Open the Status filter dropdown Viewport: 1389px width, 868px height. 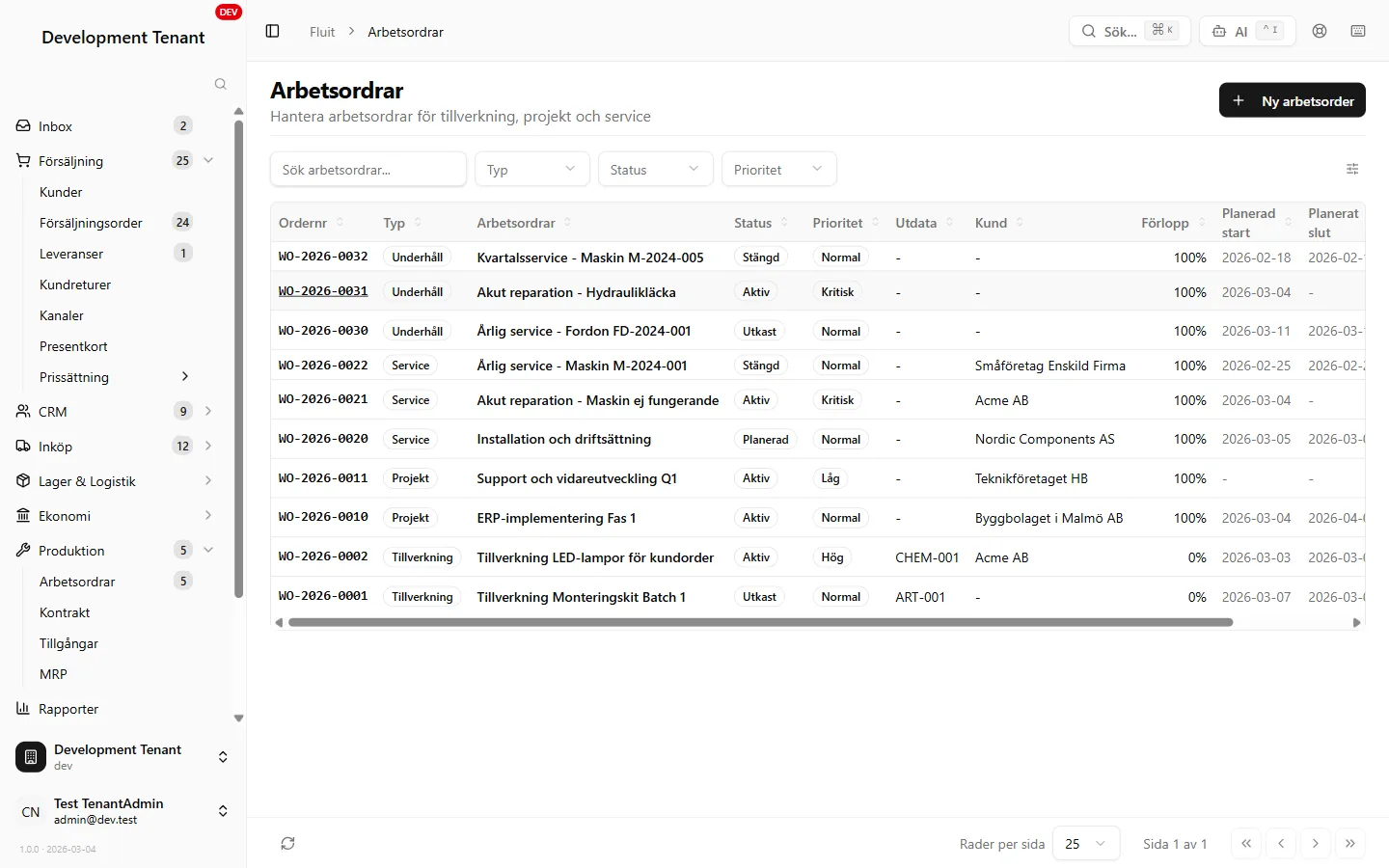(x=655, y=169)
